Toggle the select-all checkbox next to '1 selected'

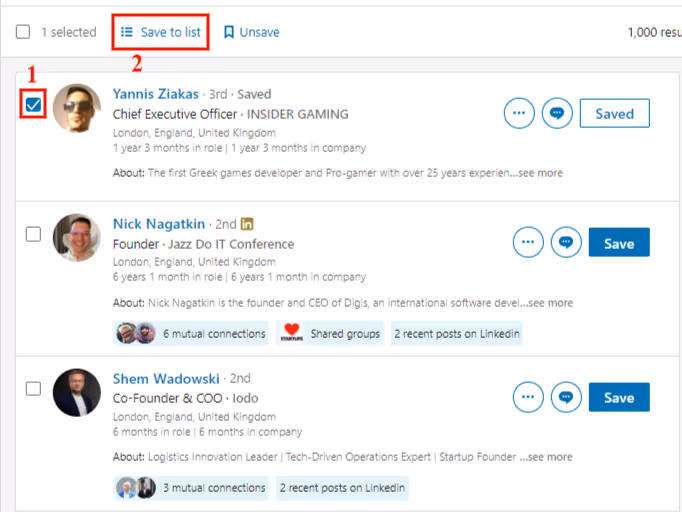[x=23, y=32]
